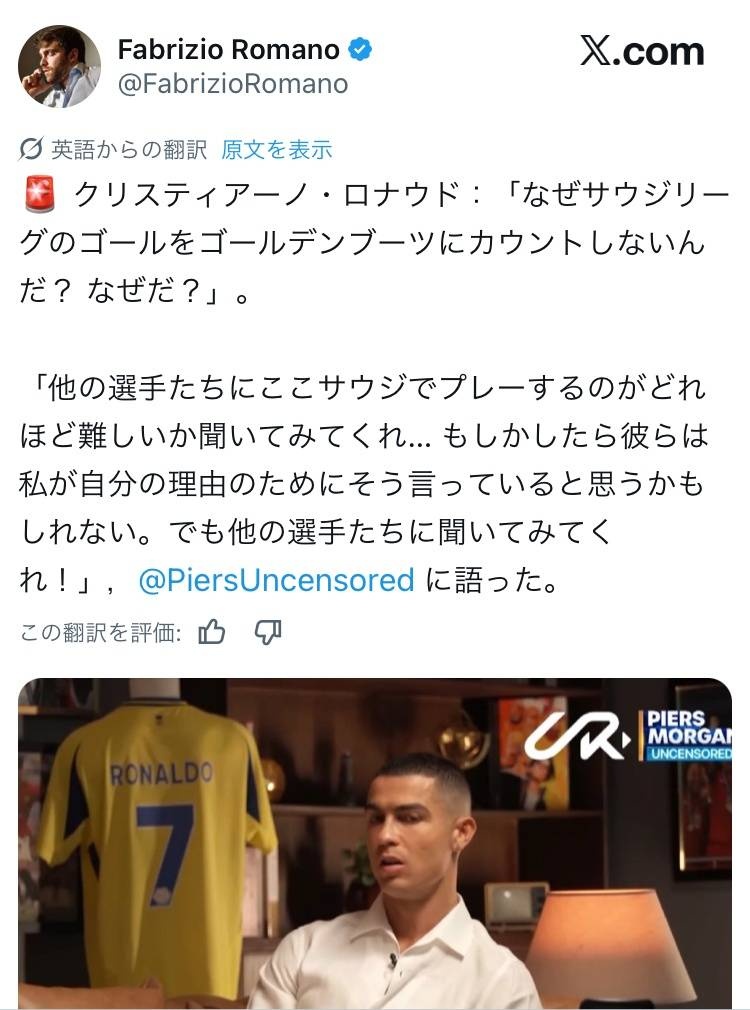
Task: Rate the translation with thumbs down
Action: tap(268, 632)
